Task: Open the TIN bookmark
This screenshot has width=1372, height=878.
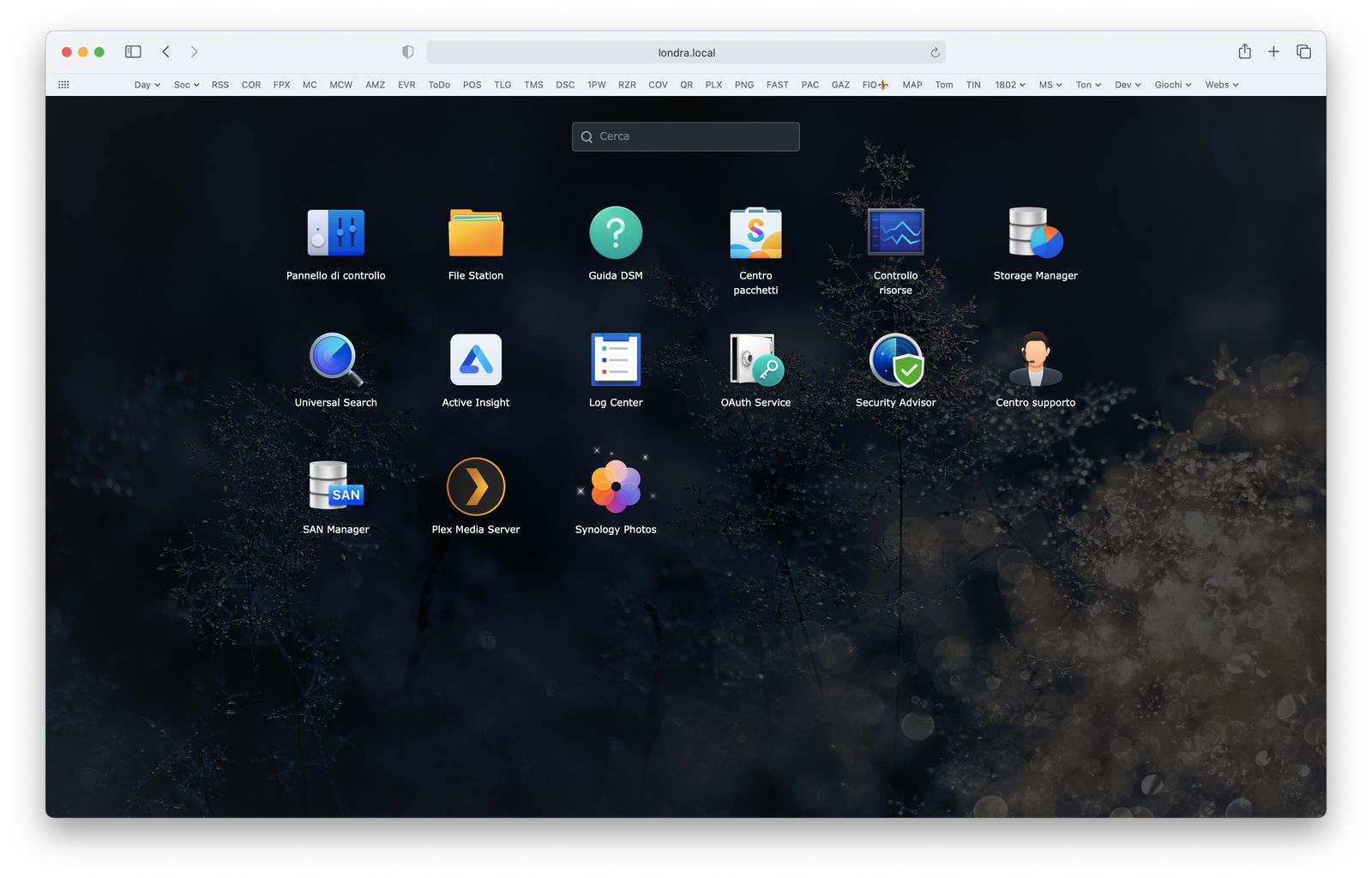Action: click(x=973, y=85)
